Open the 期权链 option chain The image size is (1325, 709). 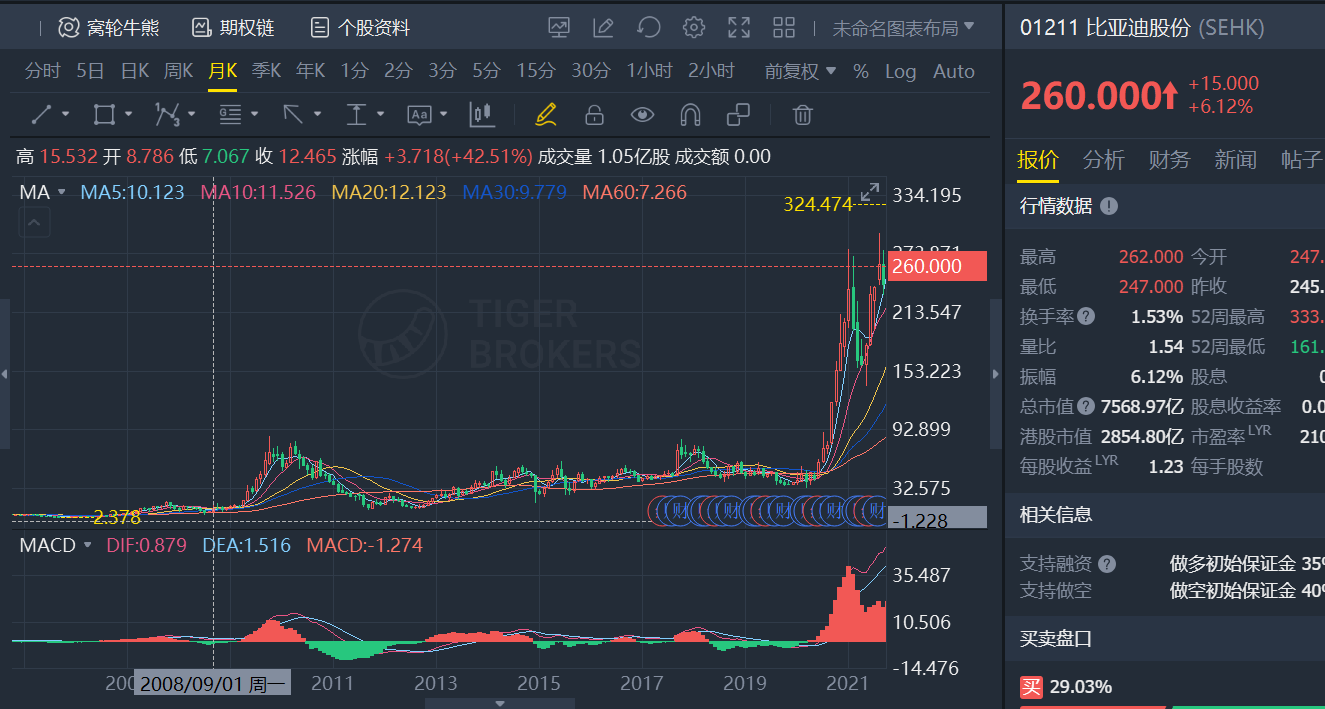(x=233, y=28)
